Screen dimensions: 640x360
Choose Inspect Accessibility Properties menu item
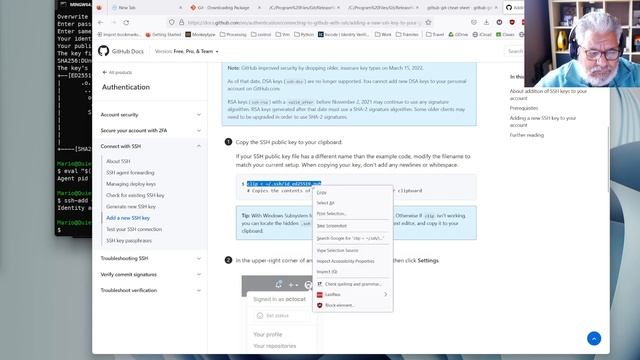click(x=353, y=261)
